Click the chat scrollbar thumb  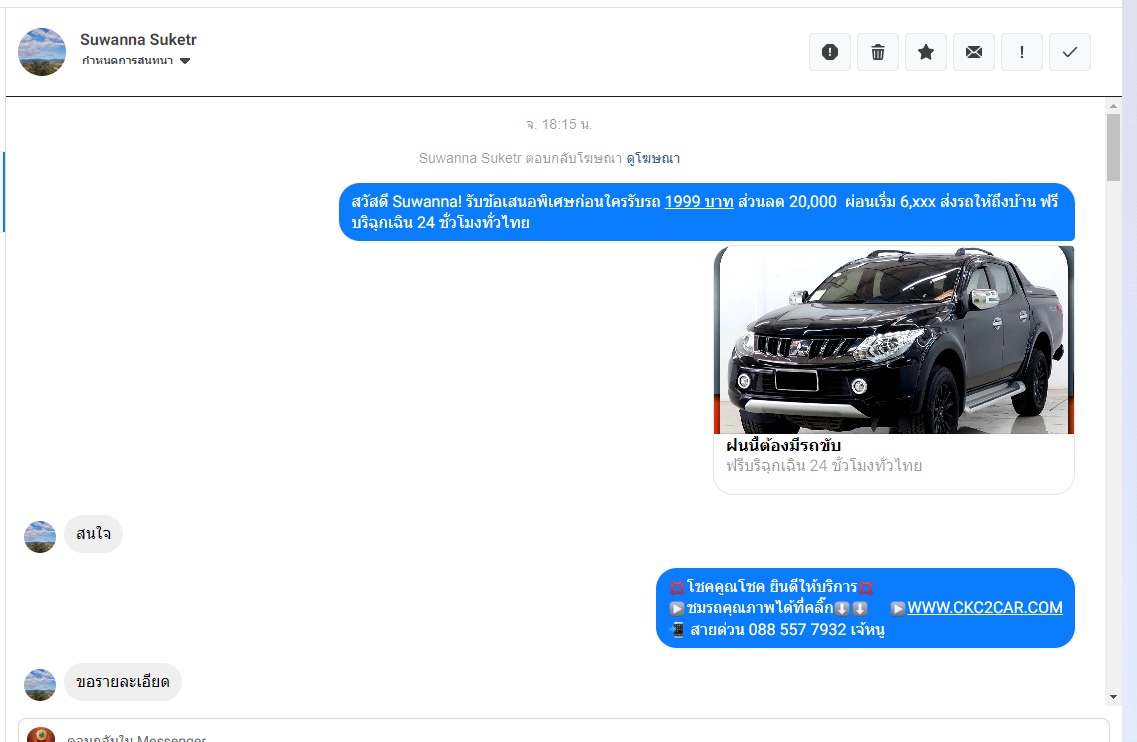coord(1113,147)
